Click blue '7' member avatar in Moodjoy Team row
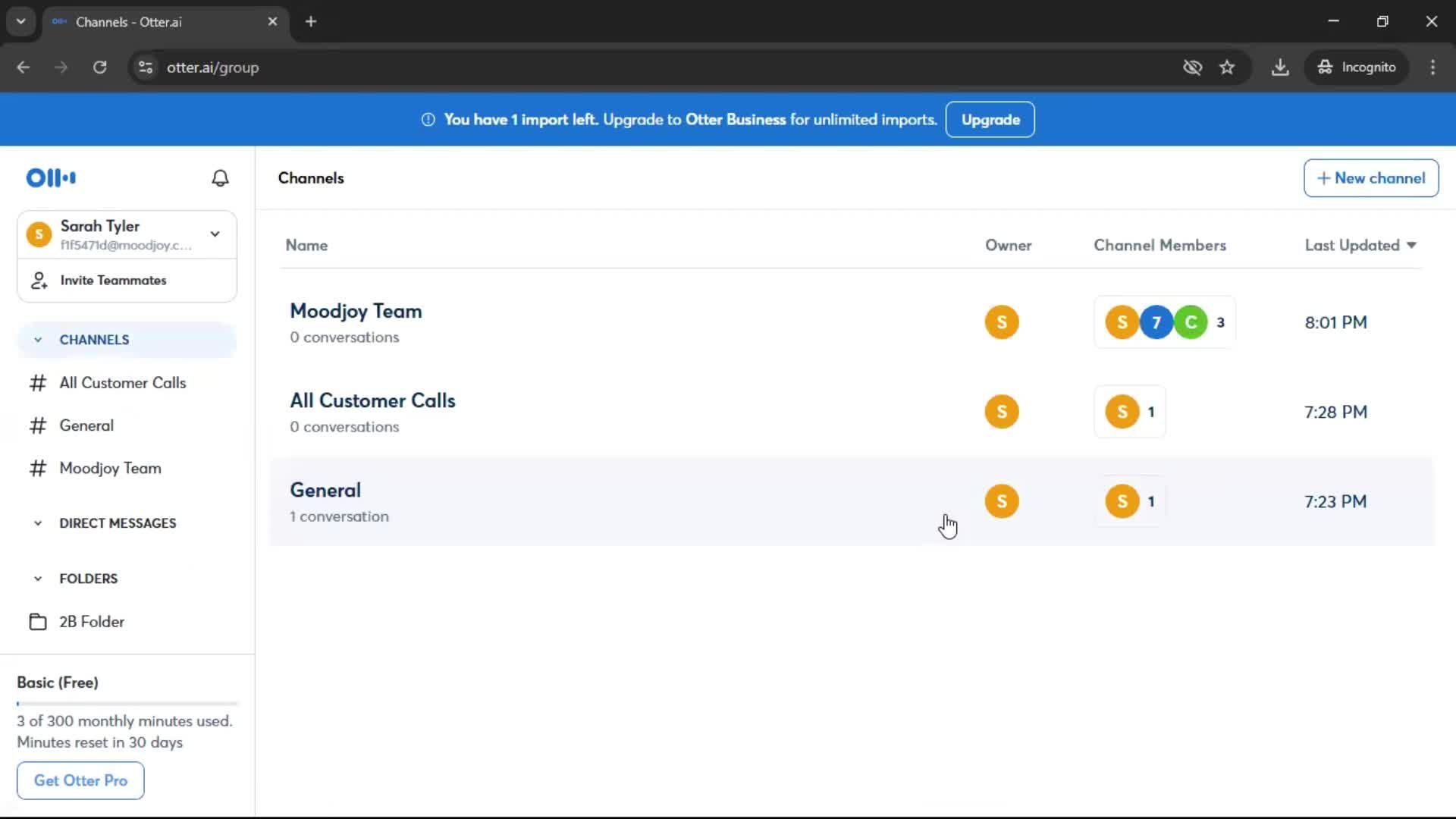The height and width of the screenshot is (819, 1456). click(1156, 322)
